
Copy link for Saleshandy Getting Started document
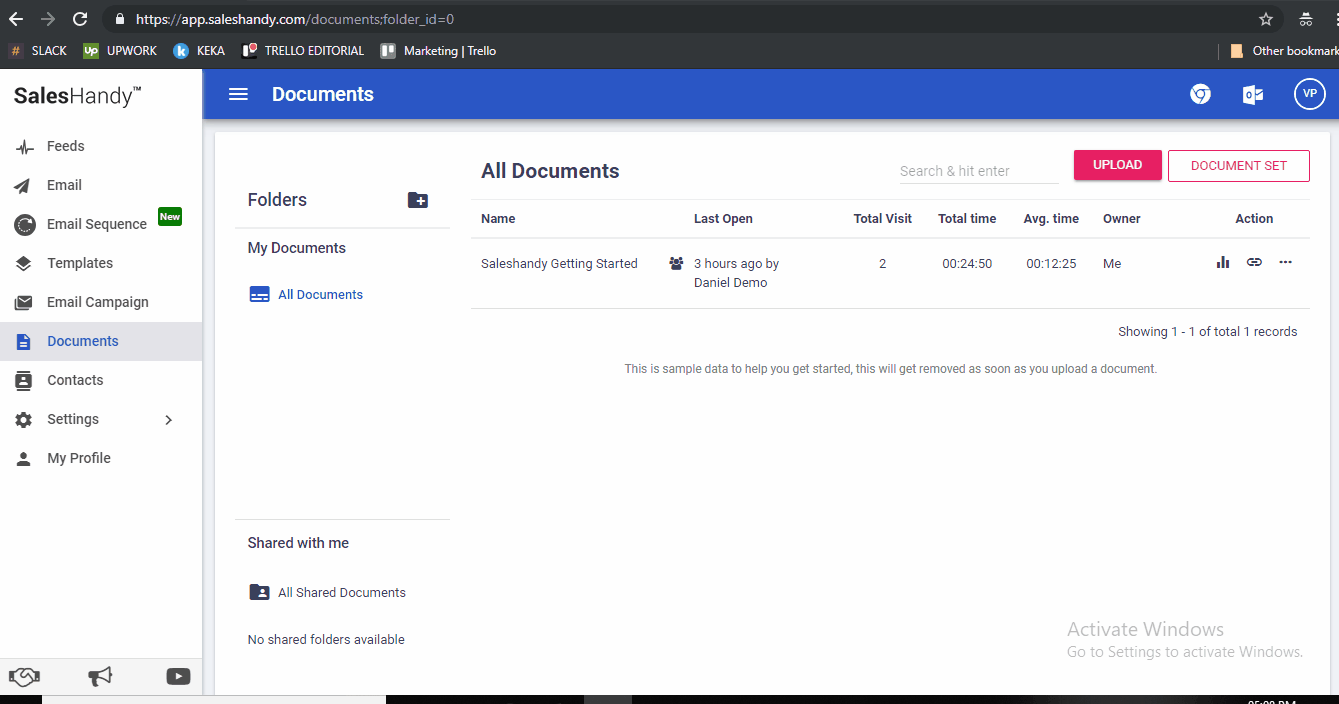tap(1254, 262)
